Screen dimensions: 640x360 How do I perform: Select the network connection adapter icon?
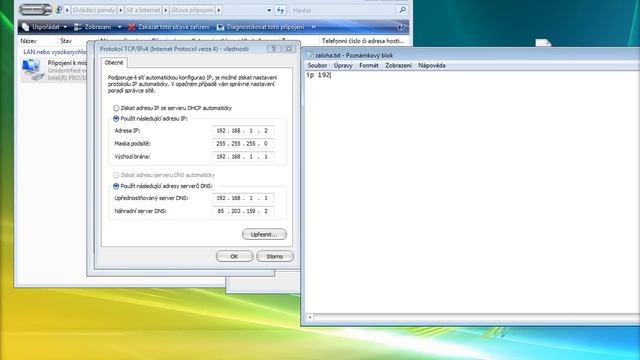click(33, 70)
